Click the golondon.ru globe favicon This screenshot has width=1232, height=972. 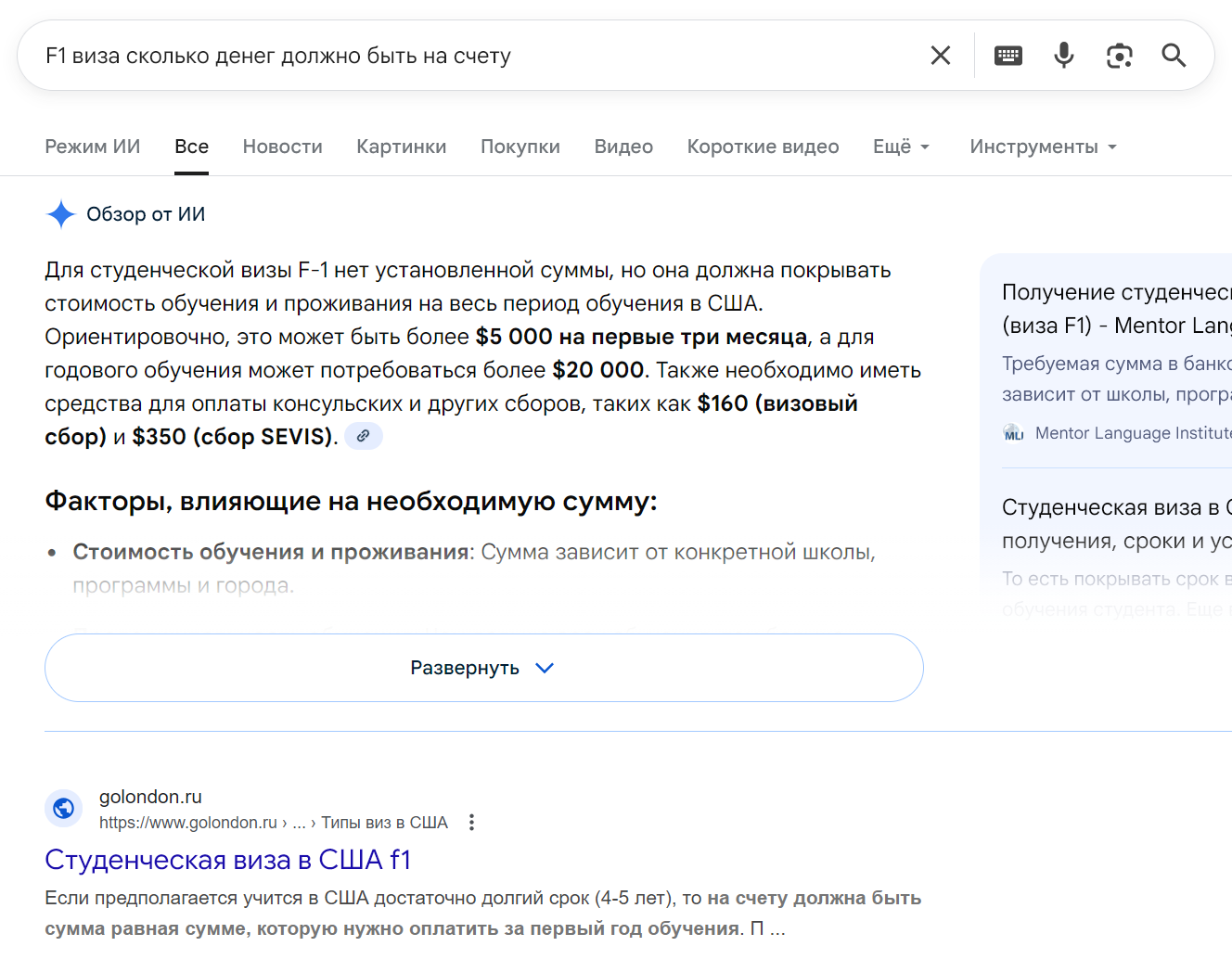[64, 809]
